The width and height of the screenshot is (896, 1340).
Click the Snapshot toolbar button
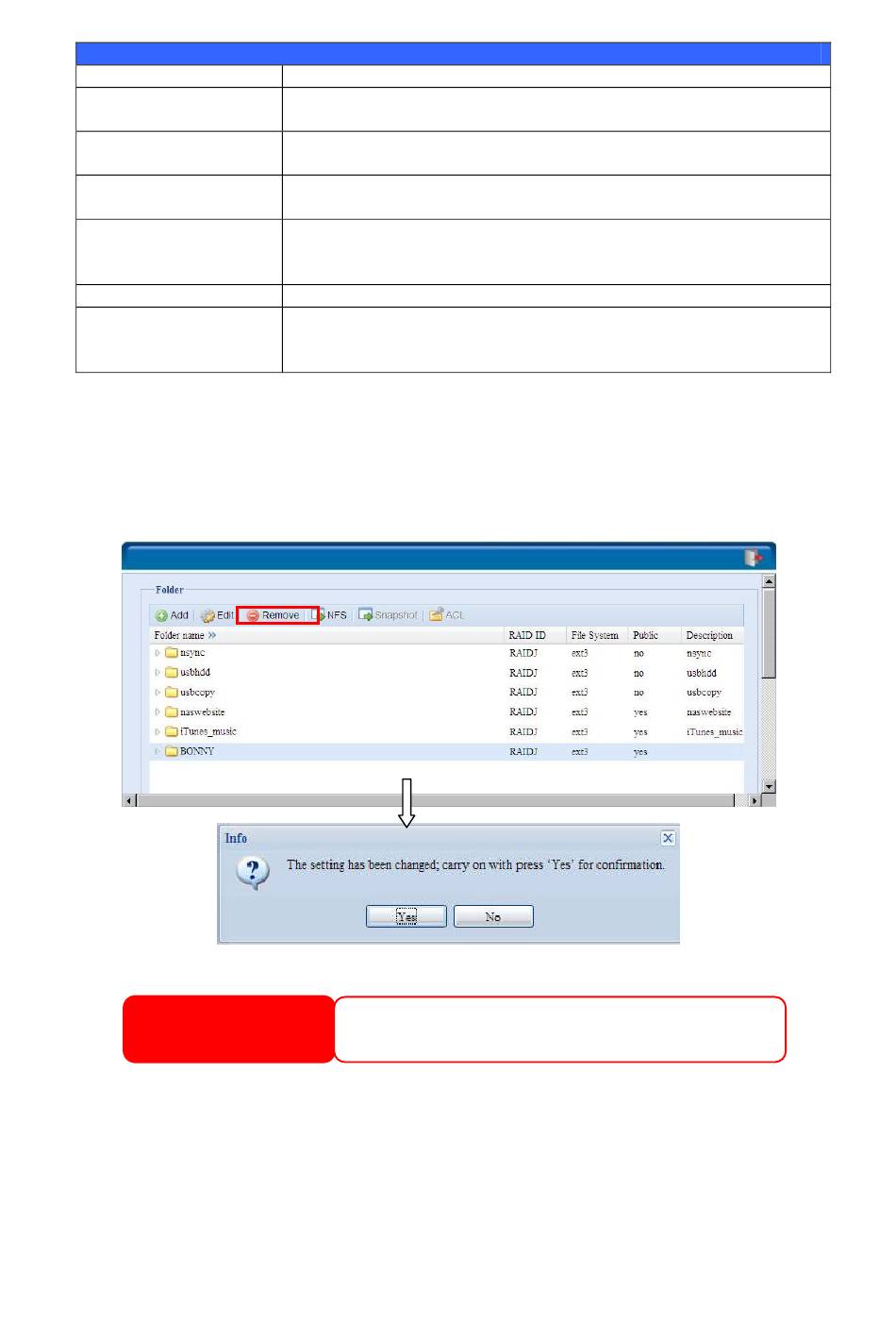[388, 615]
